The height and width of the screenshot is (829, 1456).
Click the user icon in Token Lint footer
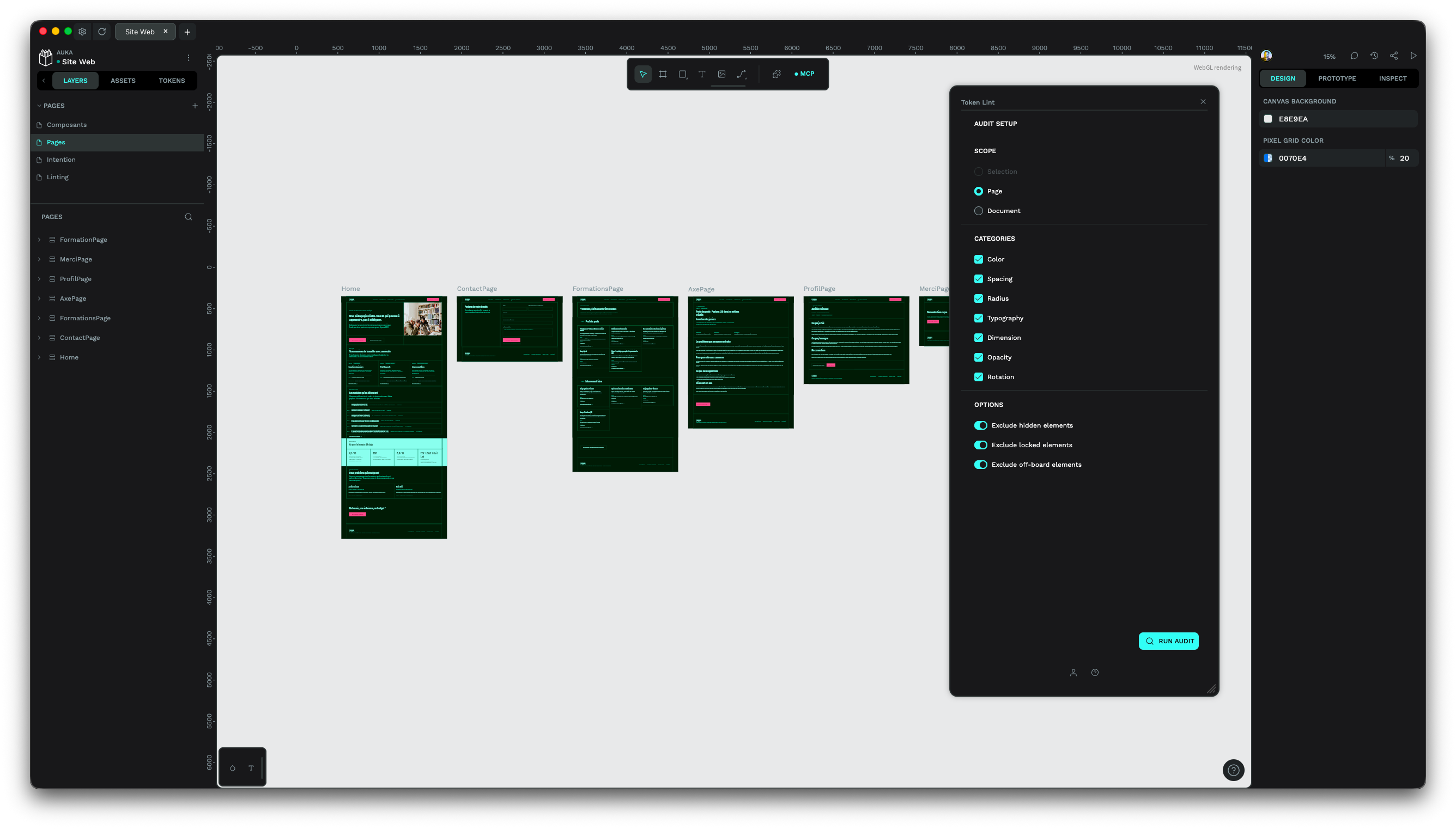point(1073,673)
